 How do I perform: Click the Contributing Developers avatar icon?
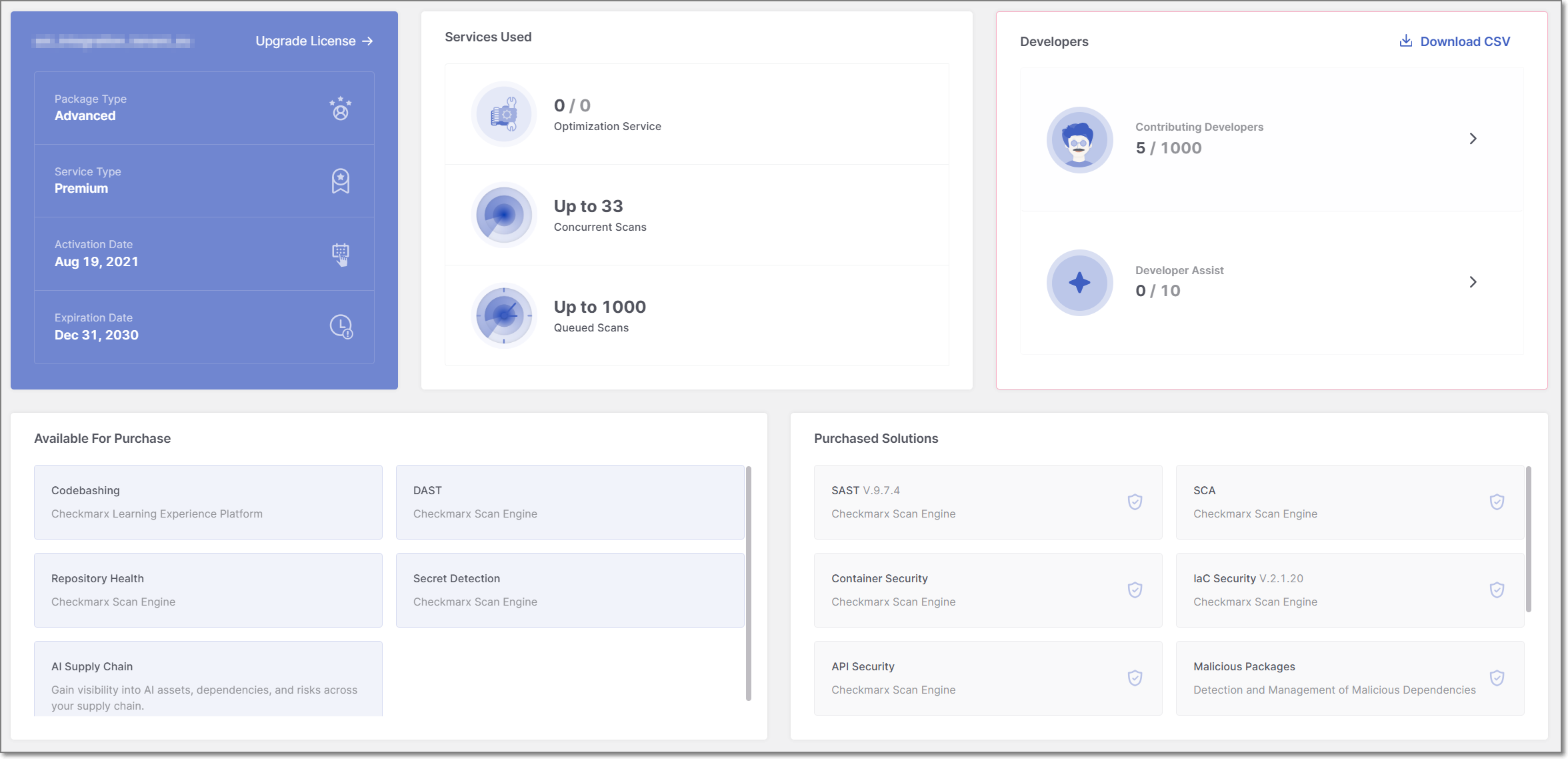tap(1080, 140)
